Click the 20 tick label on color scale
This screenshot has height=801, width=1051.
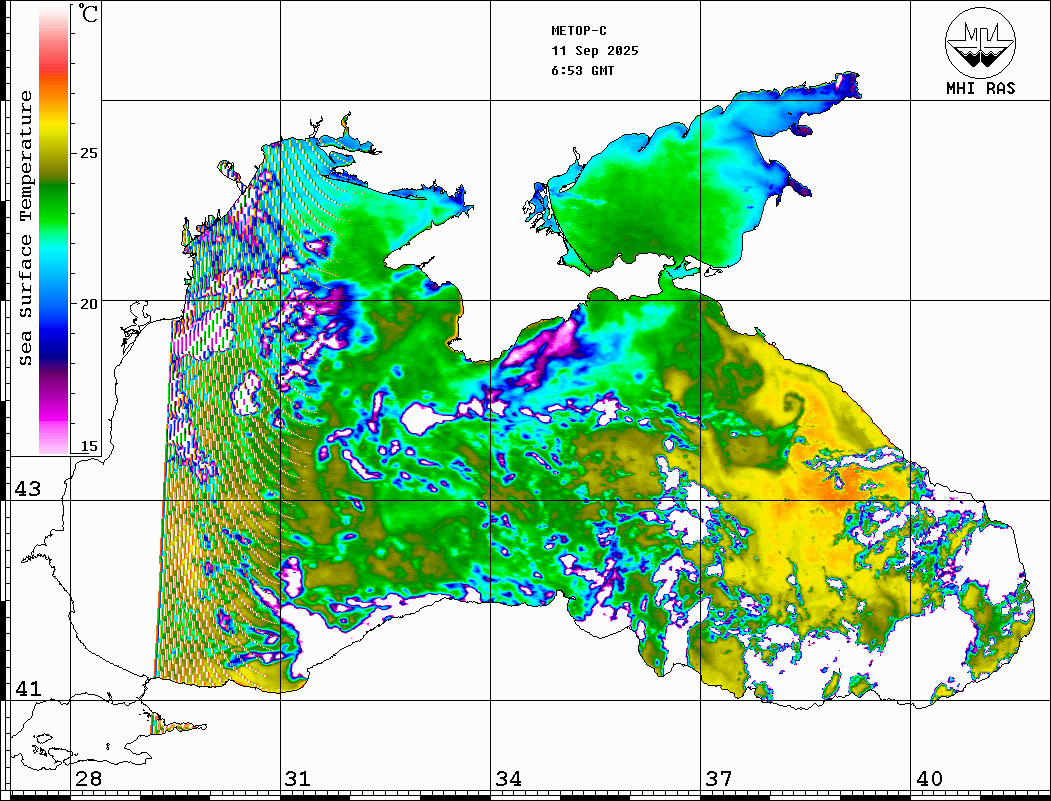click(89, 303)
